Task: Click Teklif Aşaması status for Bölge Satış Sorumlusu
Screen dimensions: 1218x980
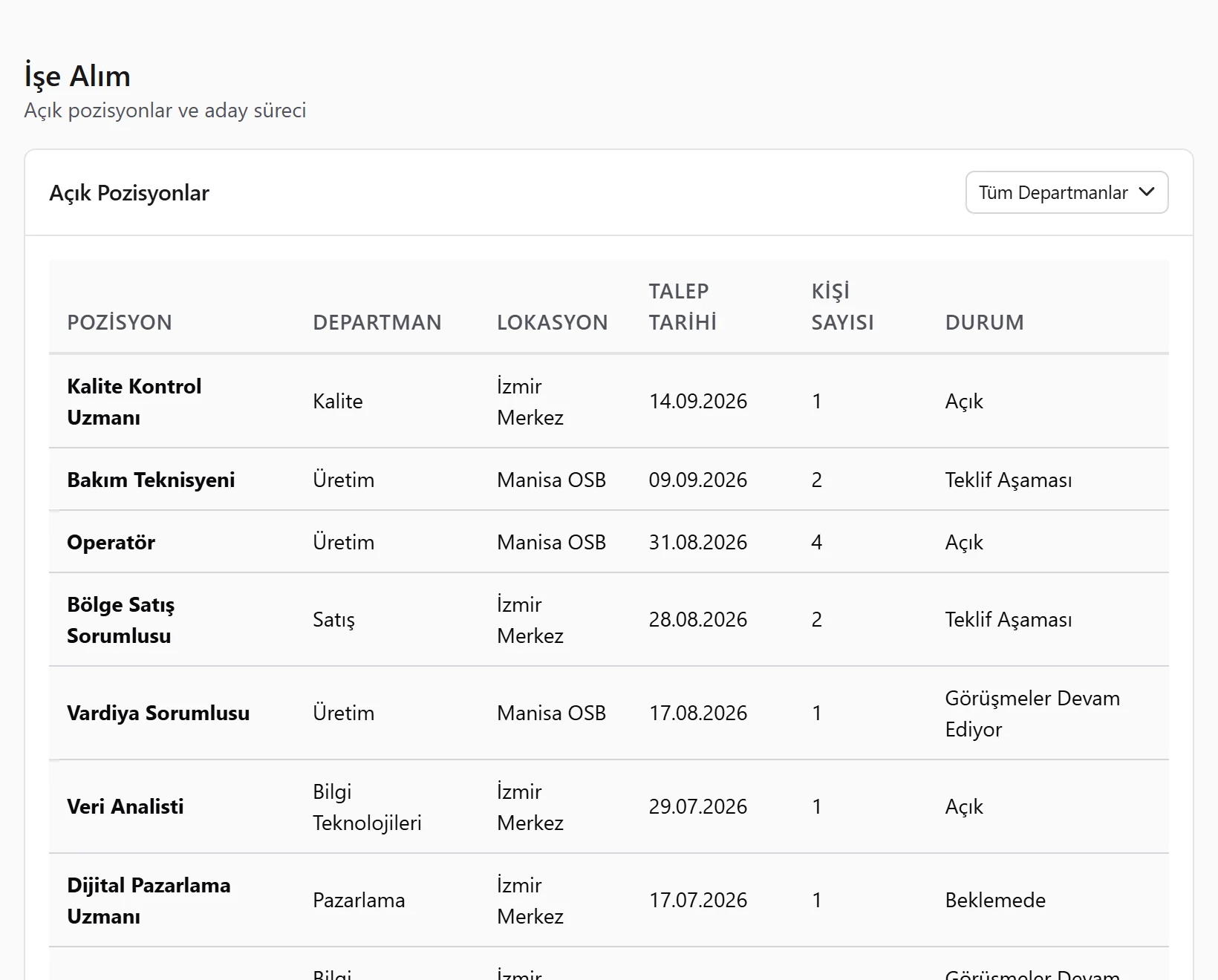Action: pyautogui.click(x=1009, y=619)
